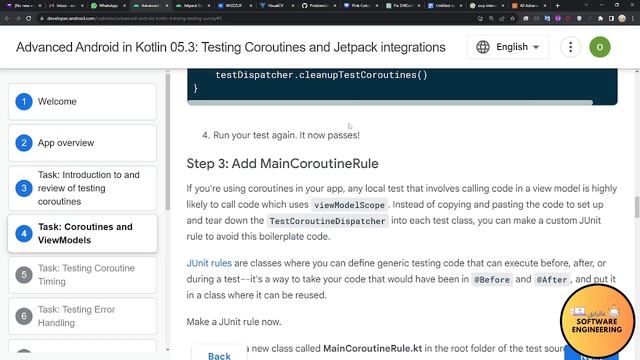Click the sidebar steps scrollbar
The width and height of the screenshot is (640, 360).
pyautogui.click(x=167, y=141)
